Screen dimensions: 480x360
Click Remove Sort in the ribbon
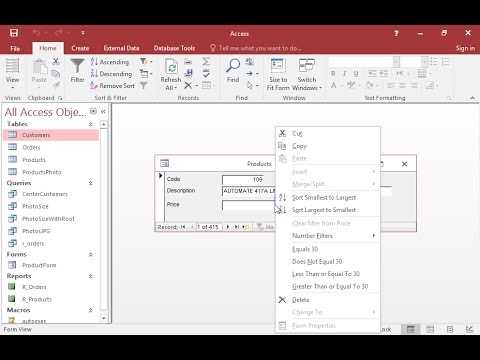coord(112,86)
